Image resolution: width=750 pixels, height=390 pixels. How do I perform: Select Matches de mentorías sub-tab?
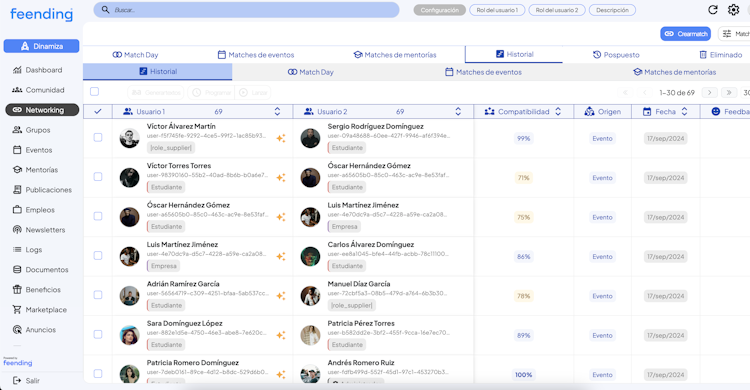674,72
